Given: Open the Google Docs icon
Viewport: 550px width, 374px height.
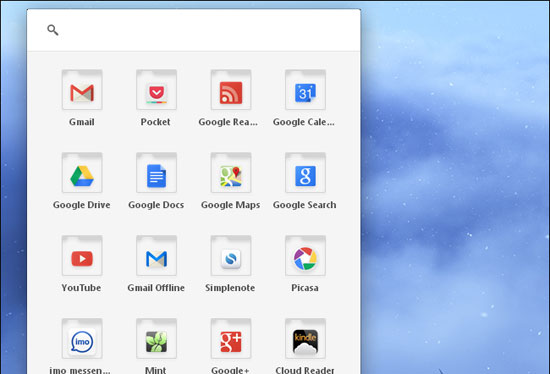Looking at the screenshot, I should (x=156, y=173).
